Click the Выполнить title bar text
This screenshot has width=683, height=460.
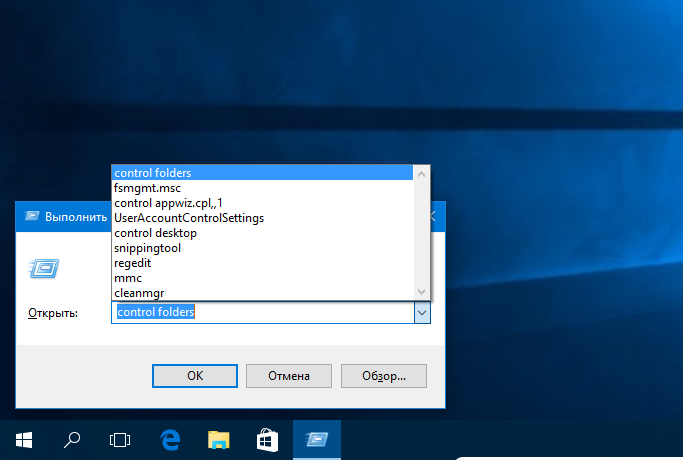pyautogui.click(x=76, y=217)
